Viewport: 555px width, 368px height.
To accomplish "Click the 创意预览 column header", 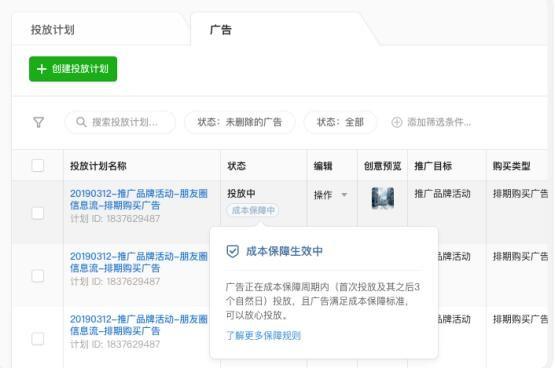I will point(383,166).
